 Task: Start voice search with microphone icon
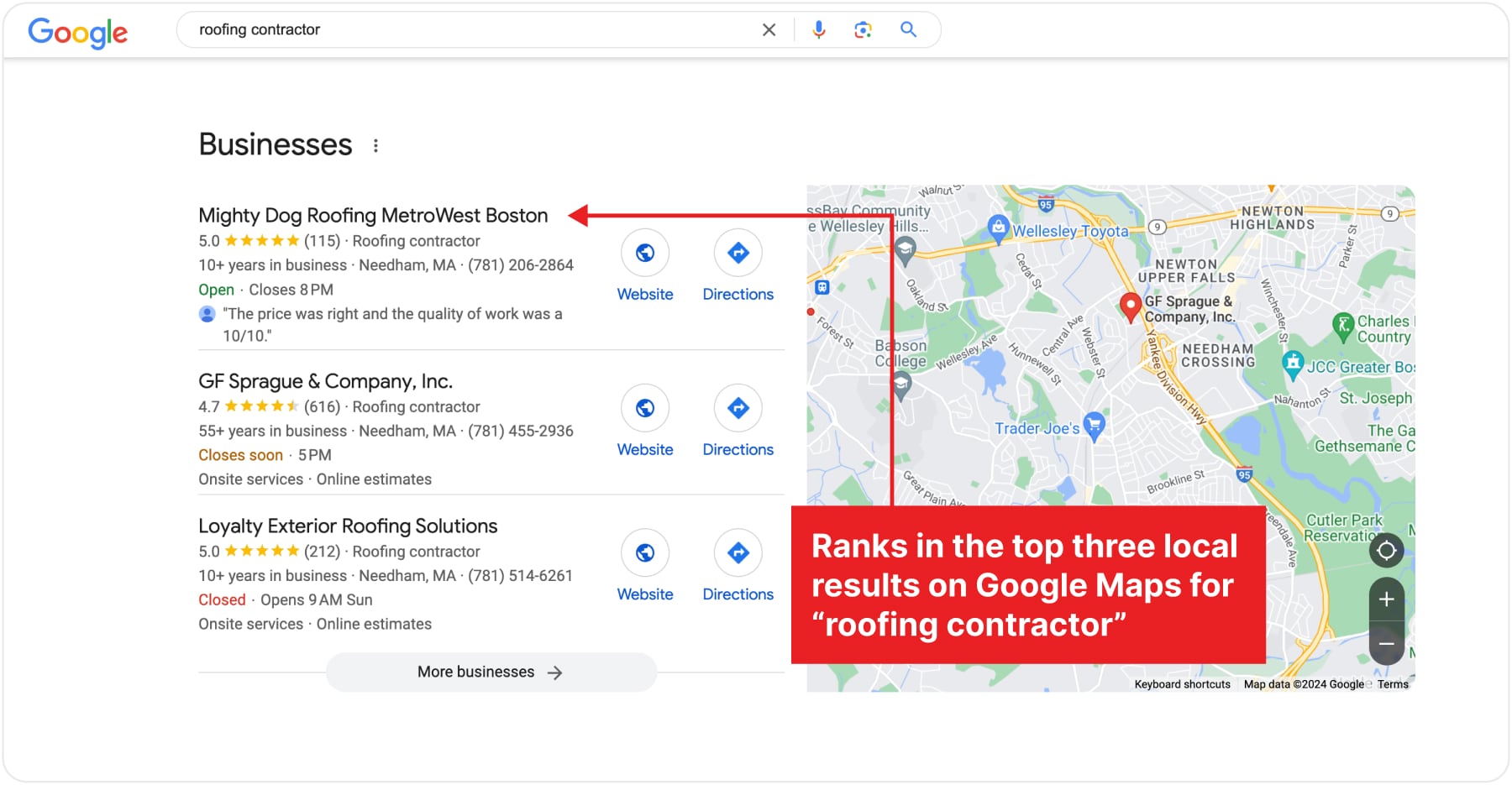point(819,30)
